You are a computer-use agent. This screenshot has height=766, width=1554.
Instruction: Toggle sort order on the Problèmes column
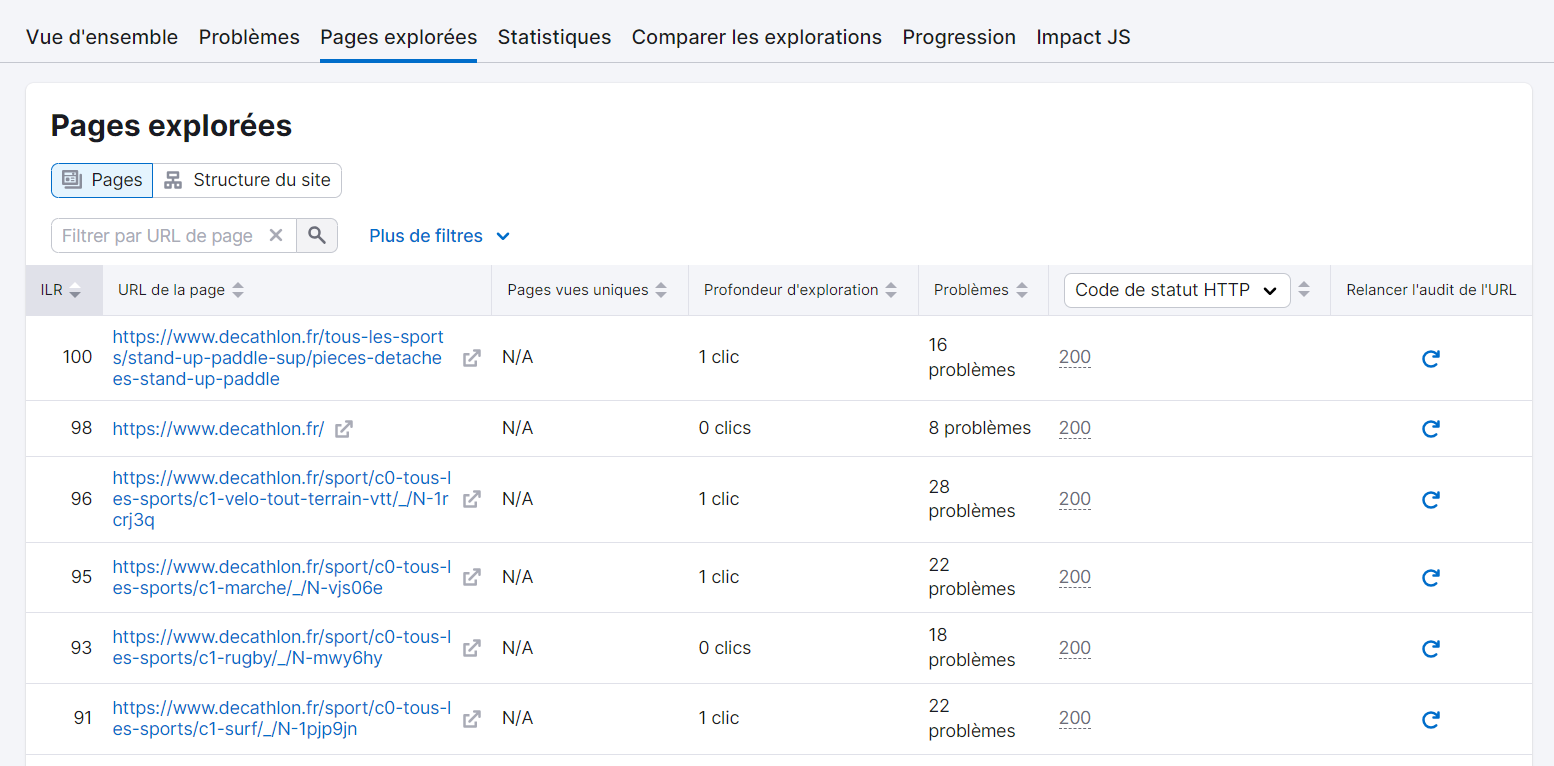coord(1022,289)
